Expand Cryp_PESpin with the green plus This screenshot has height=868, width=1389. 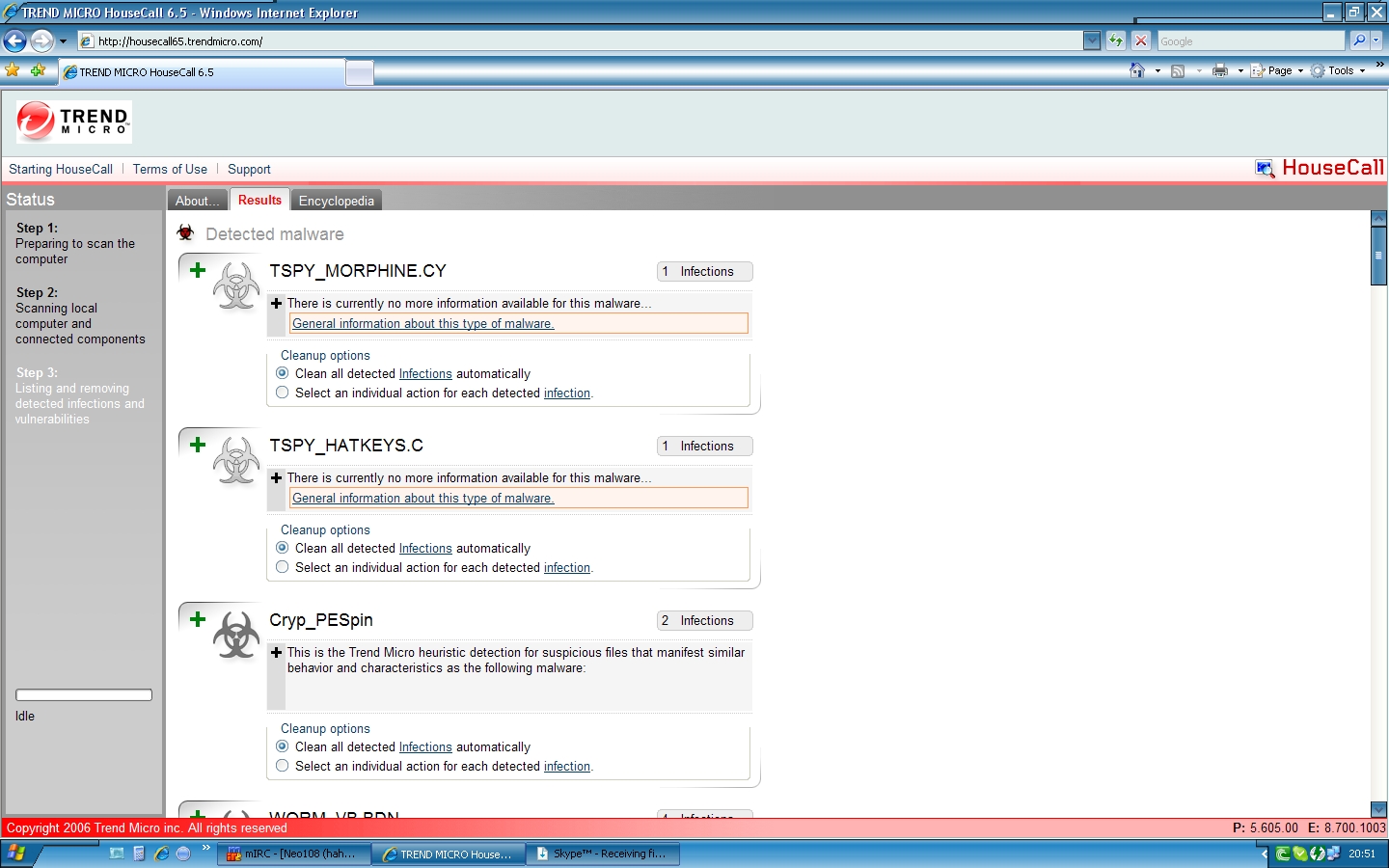tap(198, 619)
